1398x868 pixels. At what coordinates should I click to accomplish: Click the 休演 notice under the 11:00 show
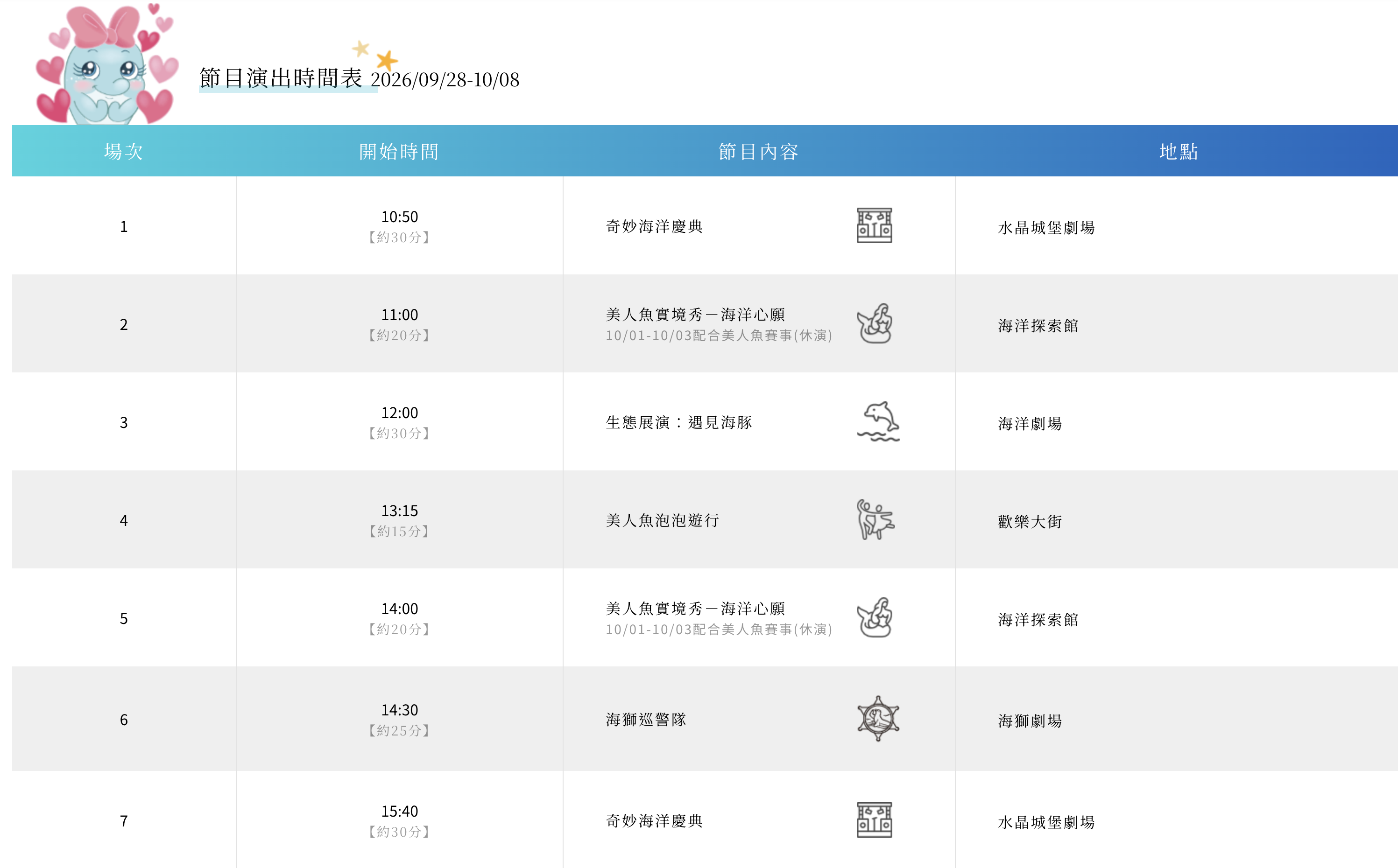click(719, 335)
